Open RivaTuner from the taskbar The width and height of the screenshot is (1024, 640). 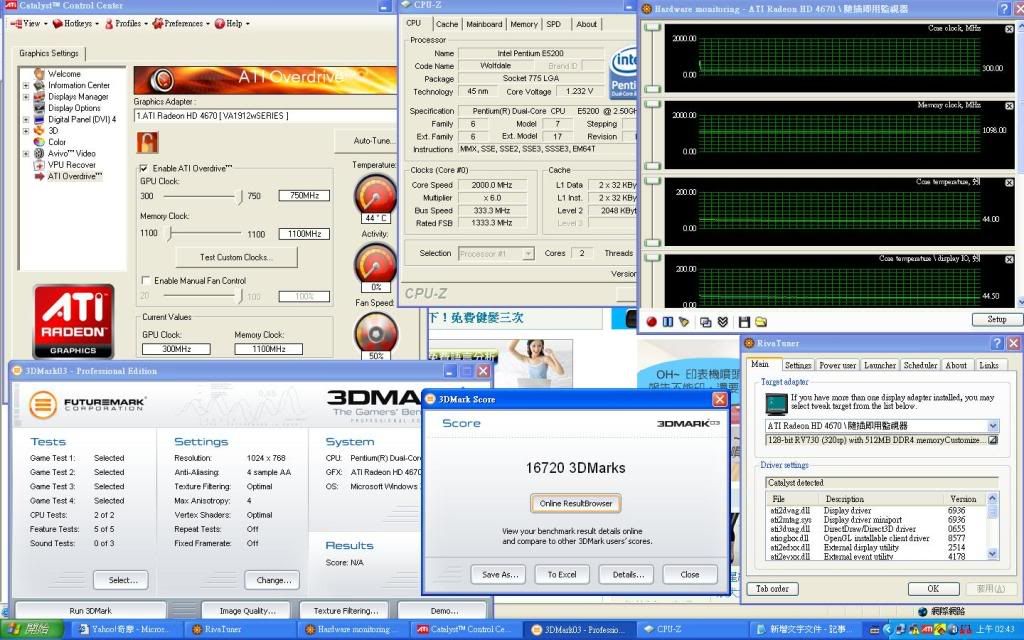pyautogui.click(x=238, y=630)
